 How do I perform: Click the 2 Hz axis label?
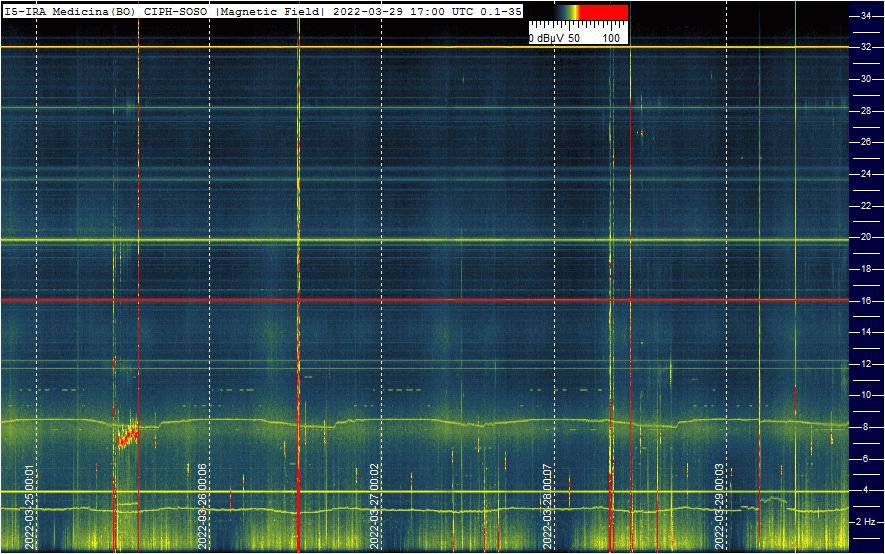pos(866,522)
